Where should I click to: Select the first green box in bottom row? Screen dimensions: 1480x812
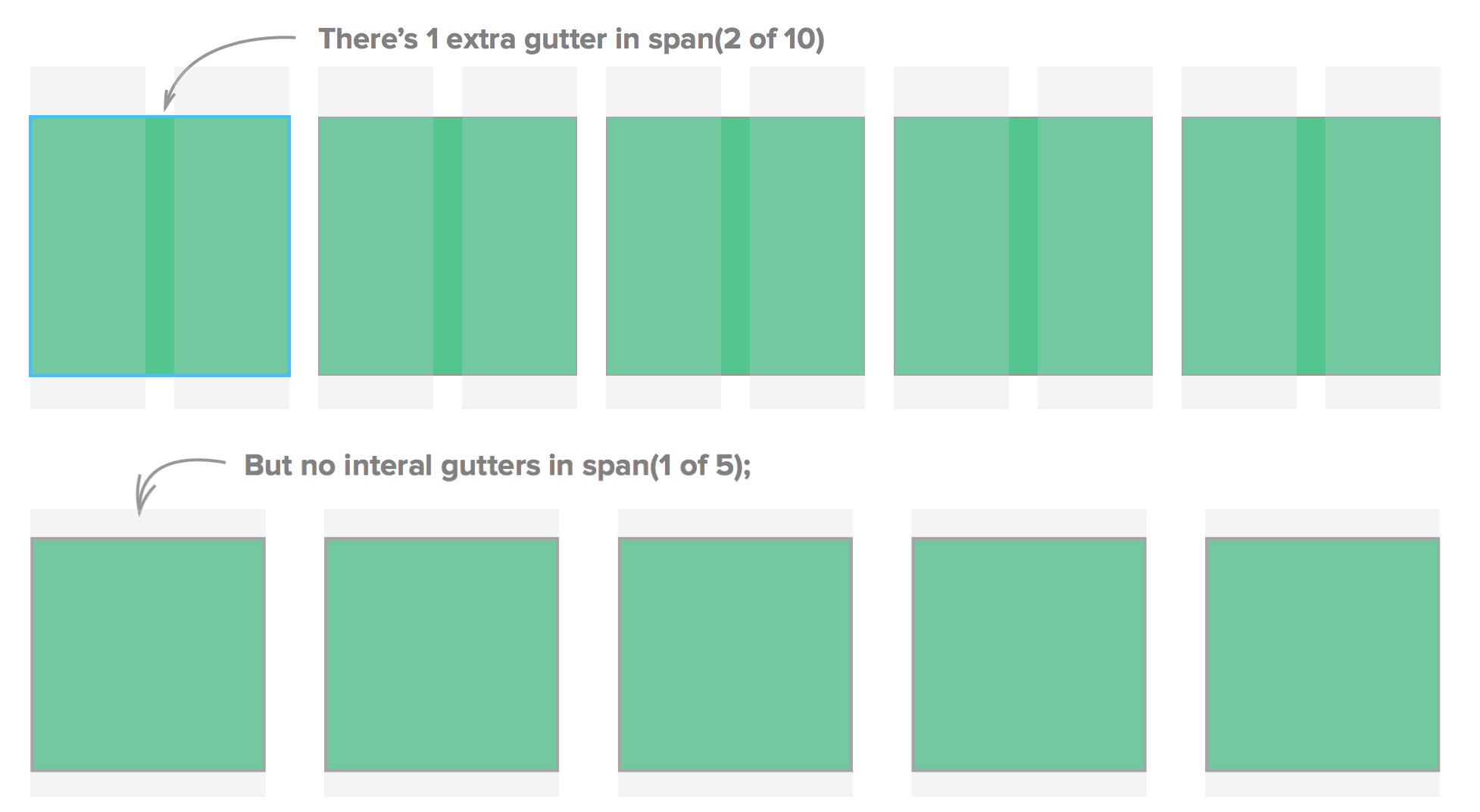point(148,654)
